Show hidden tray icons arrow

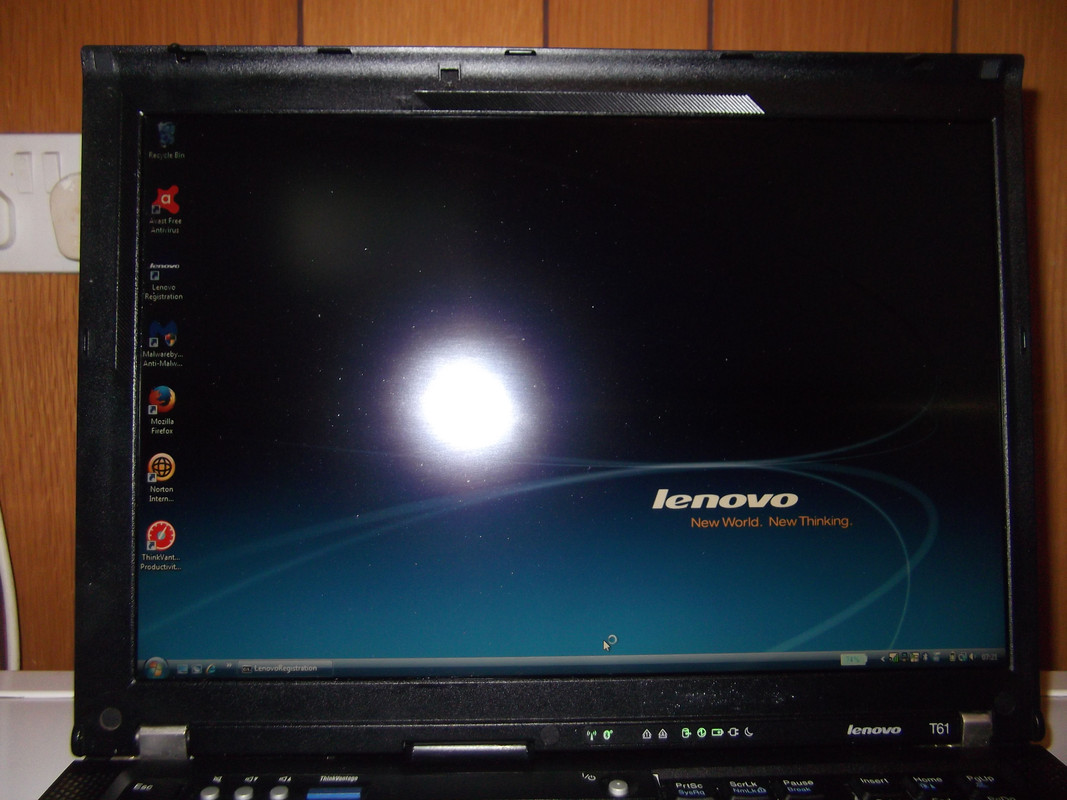pyautogui.click(x=883, y=659)
